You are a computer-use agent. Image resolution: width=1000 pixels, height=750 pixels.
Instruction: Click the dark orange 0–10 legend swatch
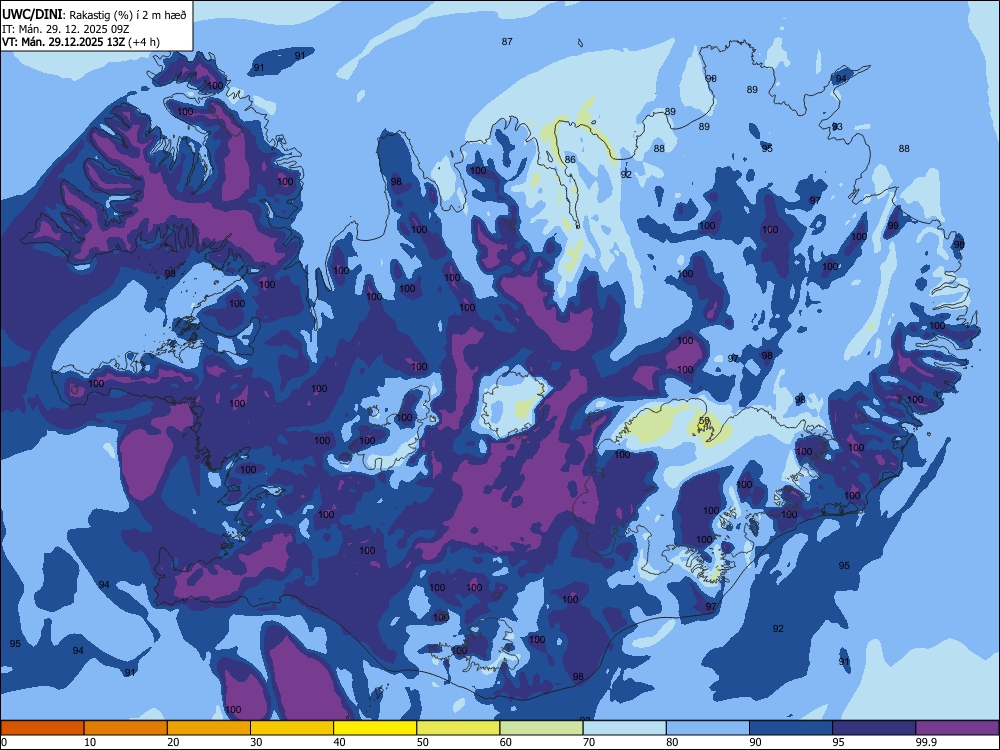(42, 728)
